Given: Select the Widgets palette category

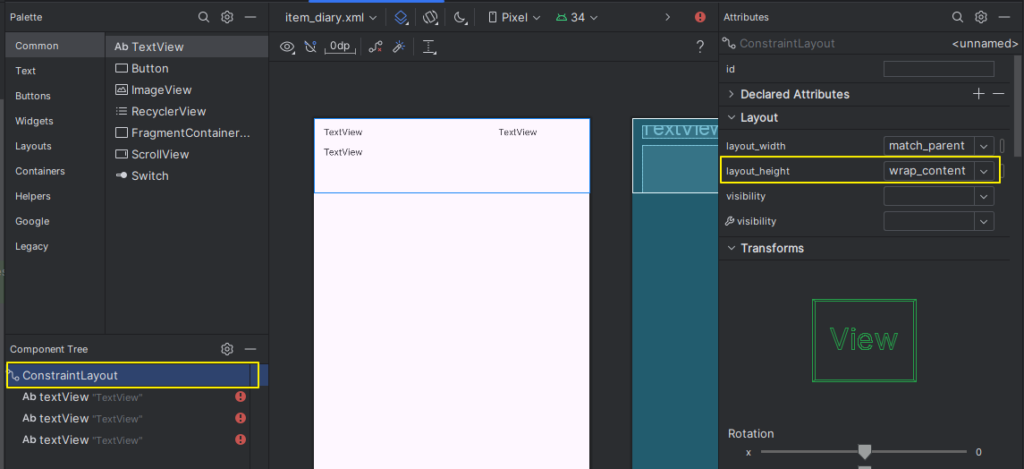Looking at the screenshot, I should click(x=56, y=121).
